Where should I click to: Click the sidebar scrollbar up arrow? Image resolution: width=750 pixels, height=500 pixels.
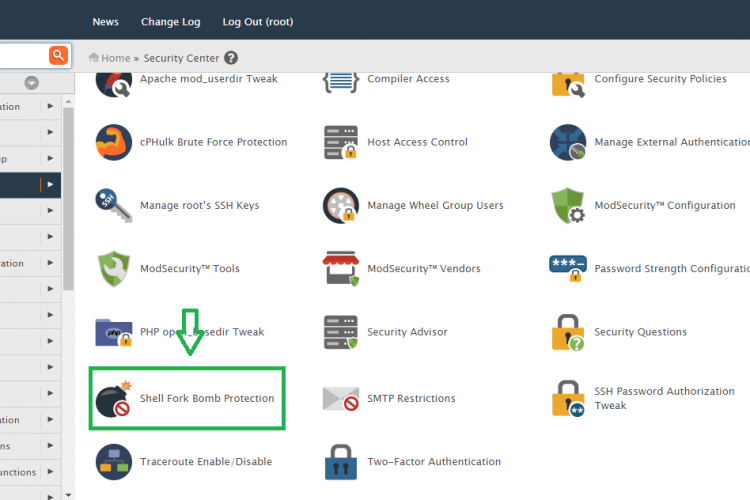coord(68,101)
